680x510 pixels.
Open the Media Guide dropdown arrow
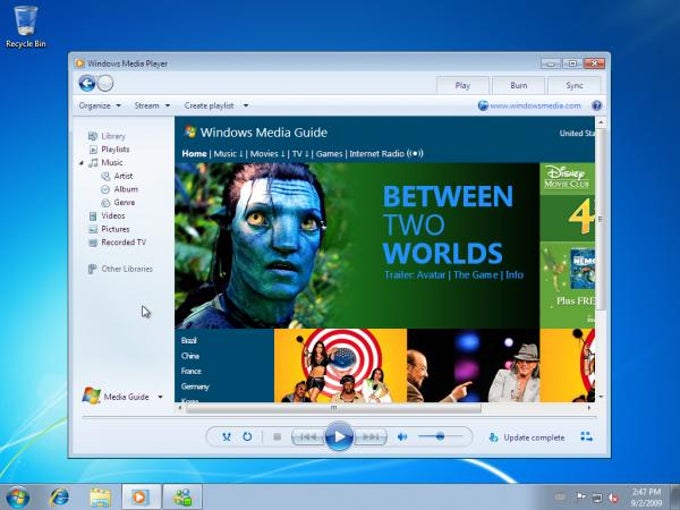(160, 397)
